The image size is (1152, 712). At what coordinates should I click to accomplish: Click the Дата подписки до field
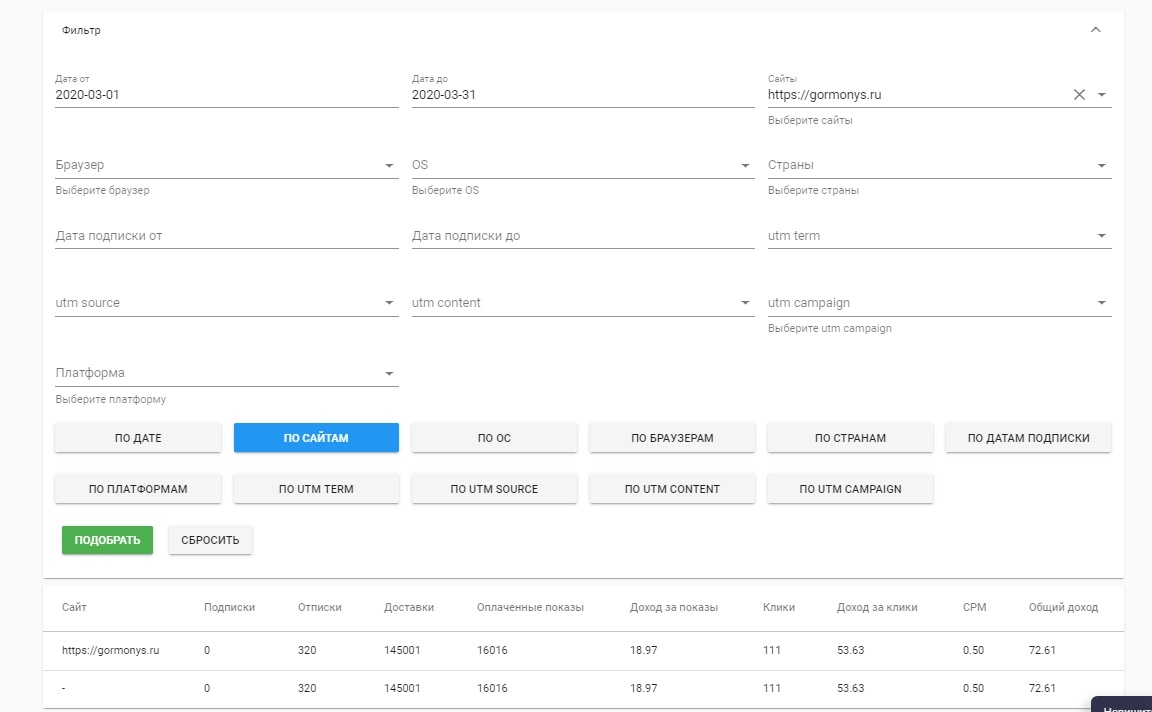(x=582, y=237)
